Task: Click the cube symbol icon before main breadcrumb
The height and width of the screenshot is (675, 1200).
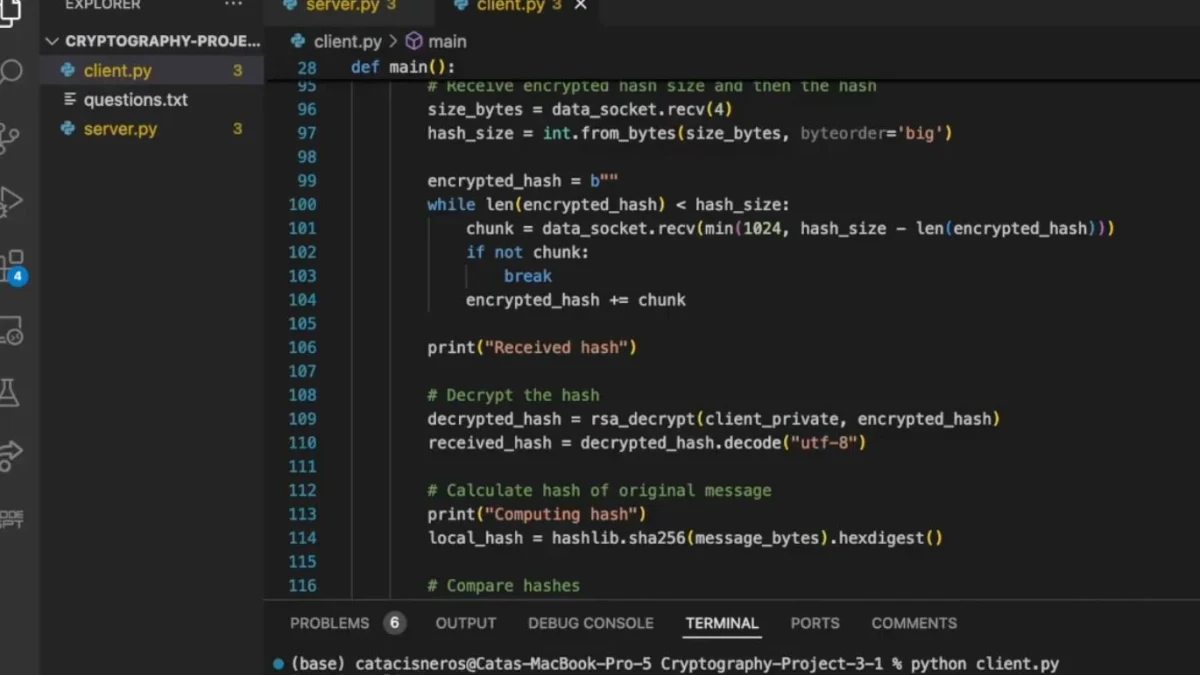Action: tap(413, 41)
